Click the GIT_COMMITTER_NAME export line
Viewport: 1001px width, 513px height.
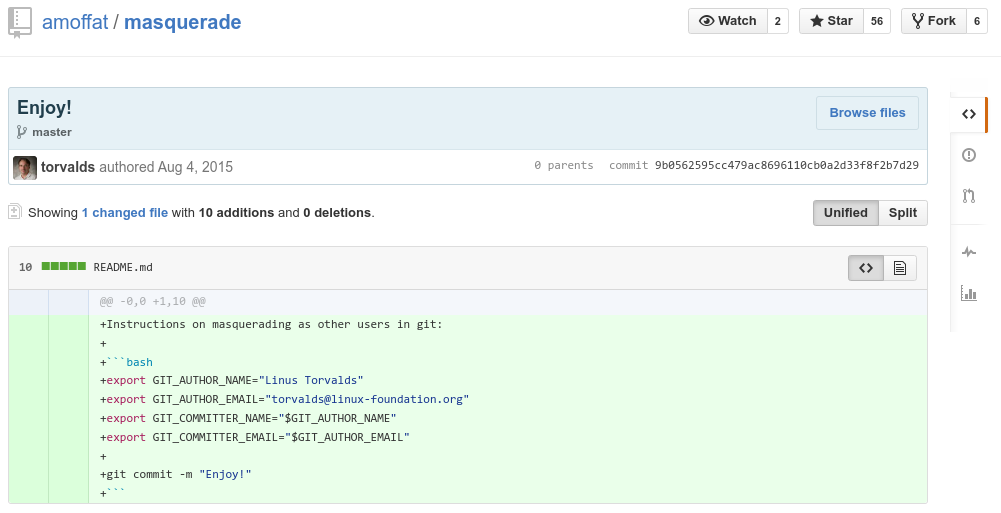[248, 419]
